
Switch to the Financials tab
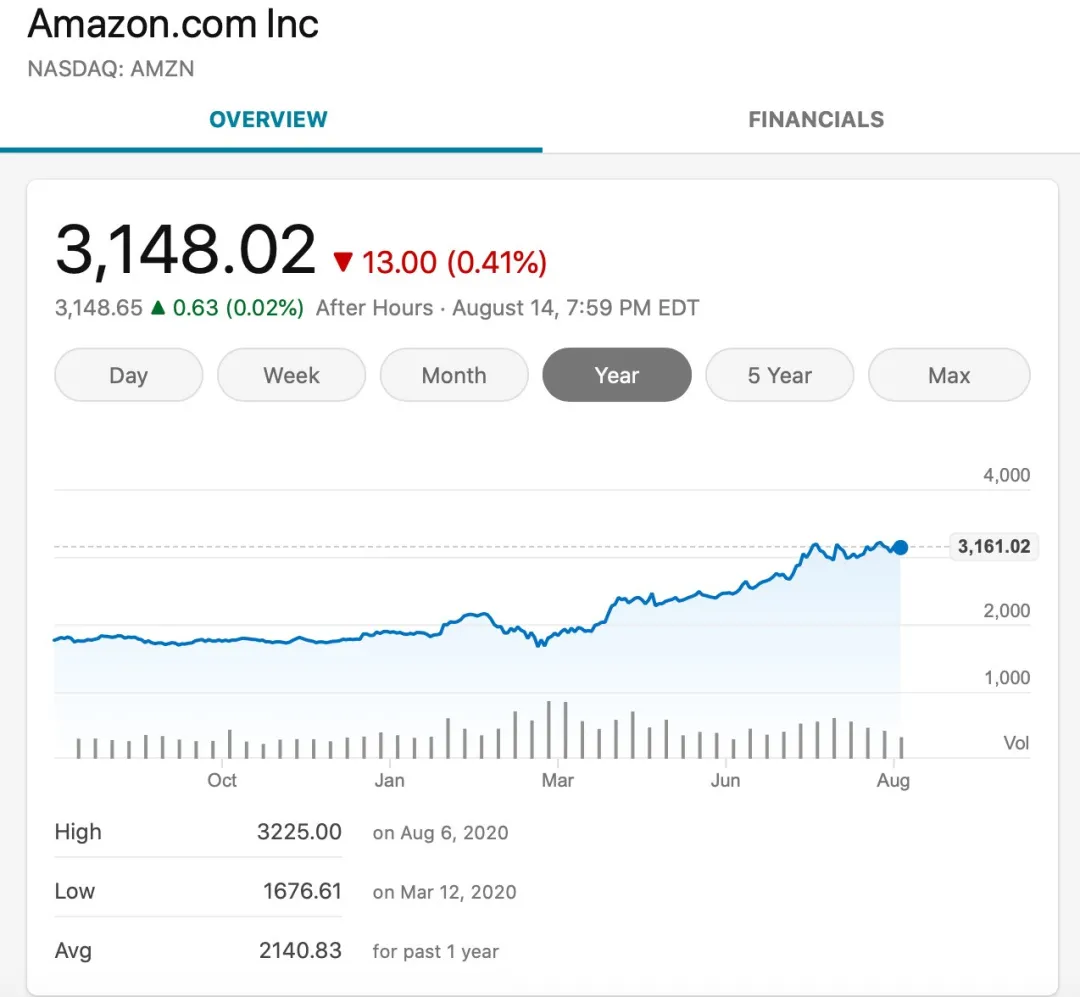[816, 120]
